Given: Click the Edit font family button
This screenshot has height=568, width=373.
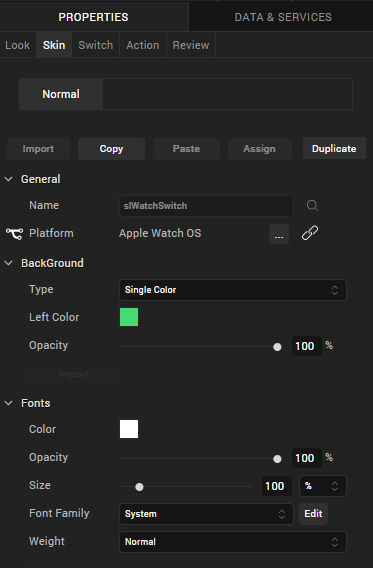Looking at the screenshot, I should pyautogui.click(x=313, y=514).
